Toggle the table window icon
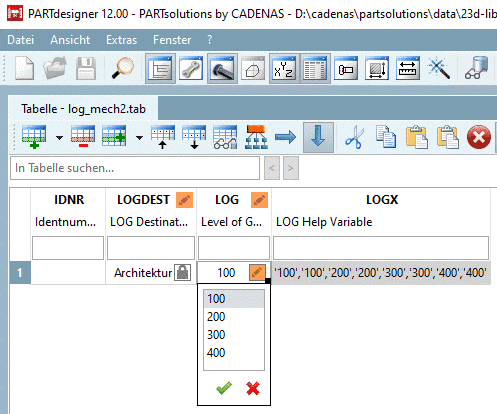Viewport: 497px width, 414px height. point(315,69)
